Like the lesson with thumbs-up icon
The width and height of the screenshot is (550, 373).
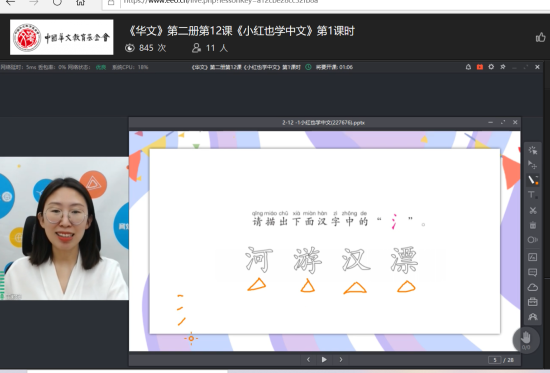[x=541, y=37]
